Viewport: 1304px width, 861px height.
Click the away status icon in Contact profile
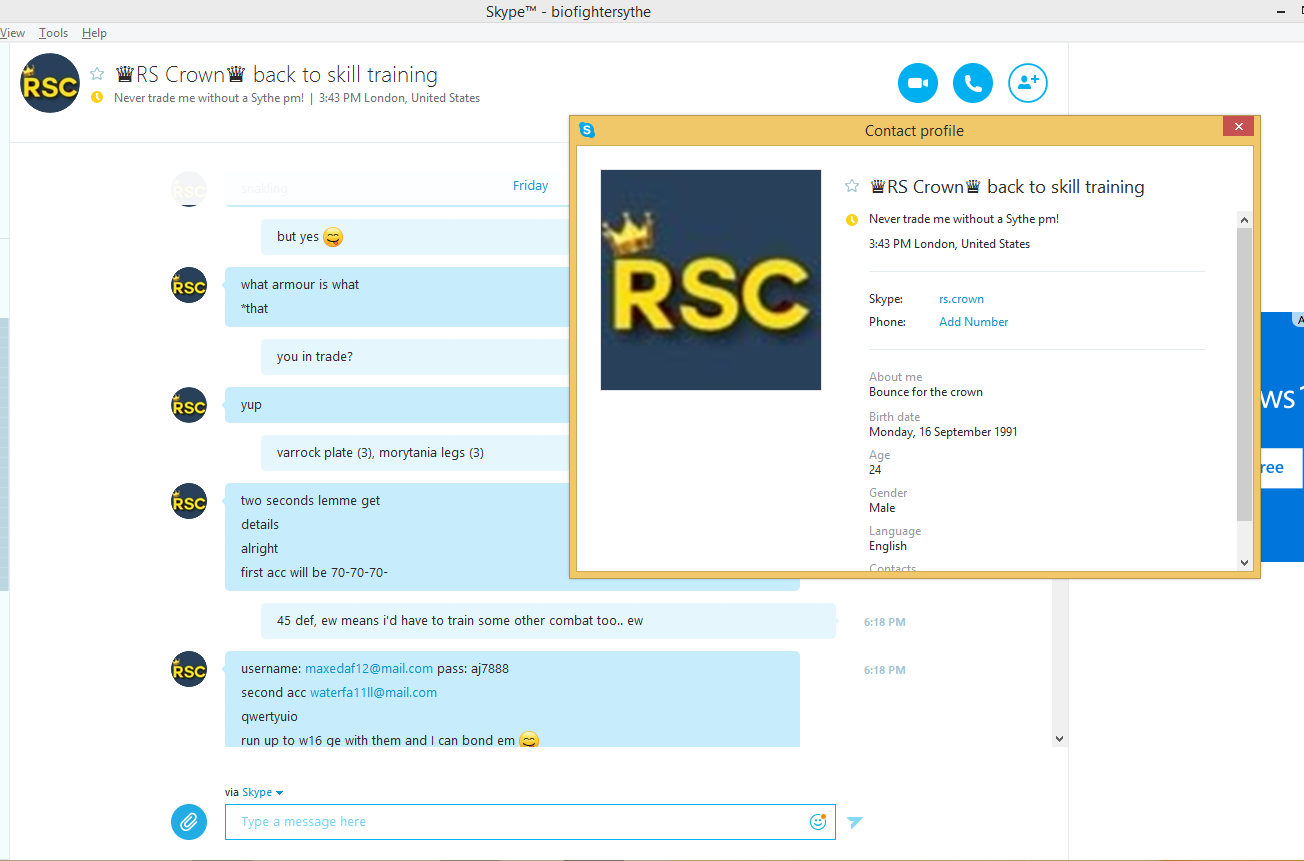(852, 219)
